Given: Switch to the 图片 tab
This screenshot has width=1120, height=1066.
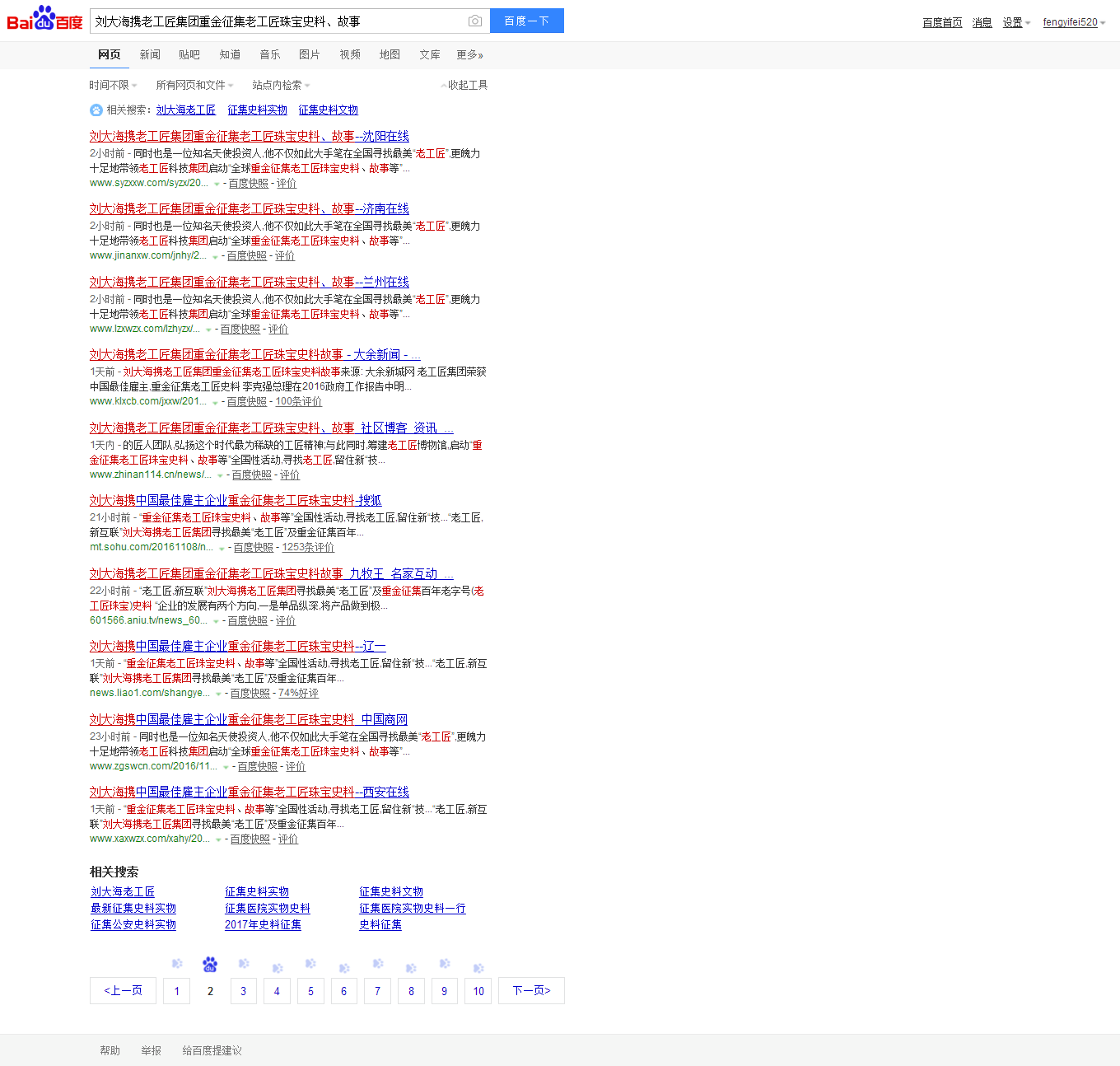Looking at the screenshot, I should pyautogui.click(x=310, y=54).
